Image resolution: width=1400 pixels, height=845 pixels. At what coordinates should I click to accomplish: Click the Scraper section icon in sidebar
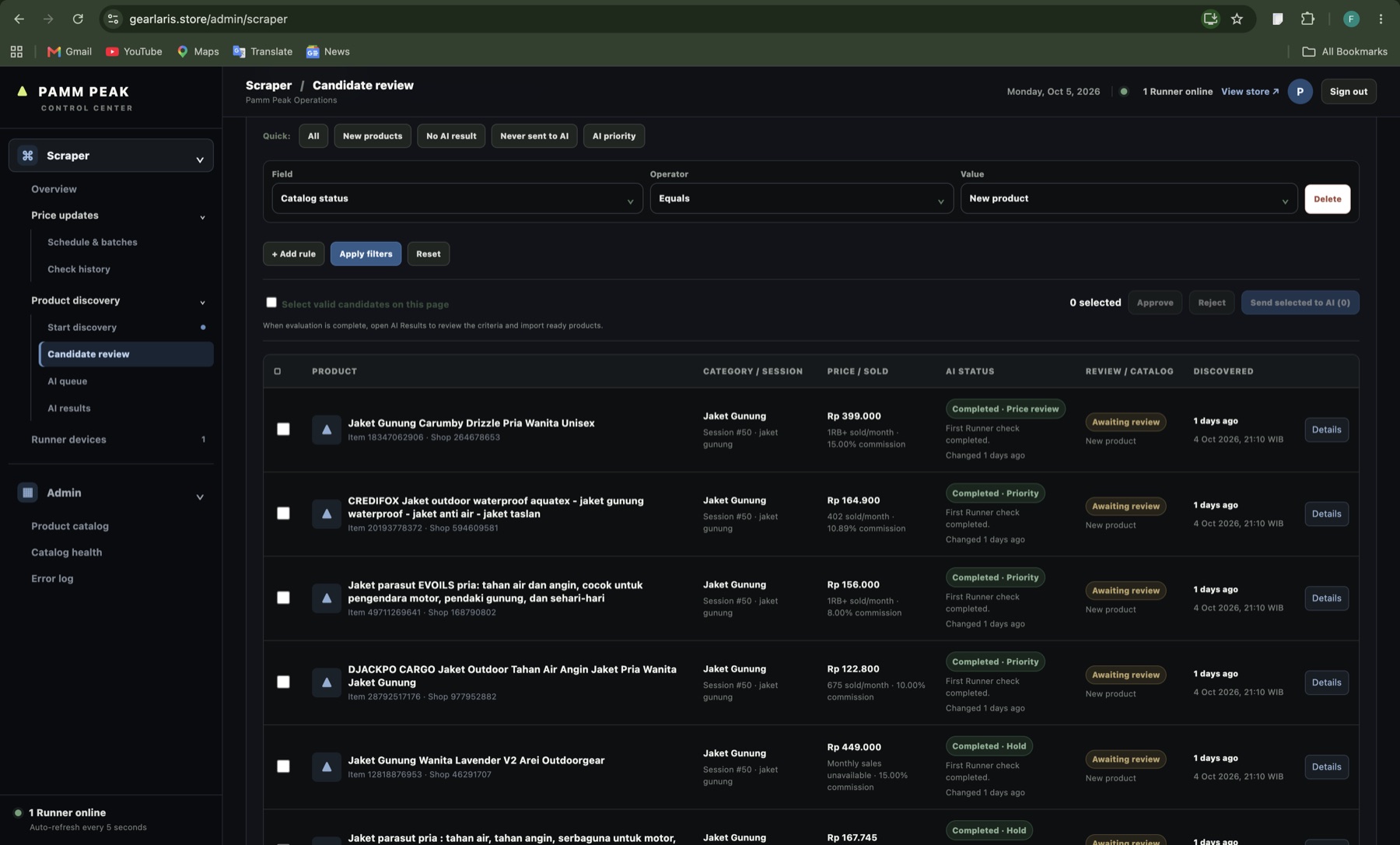pyautogui.click(x=28, y=156)
